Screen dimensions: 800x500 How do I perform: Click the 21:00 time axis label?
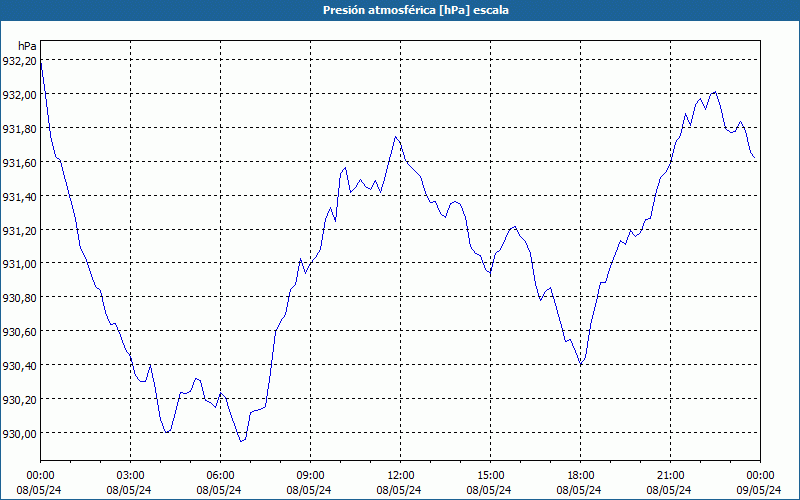tap(670, 476)
